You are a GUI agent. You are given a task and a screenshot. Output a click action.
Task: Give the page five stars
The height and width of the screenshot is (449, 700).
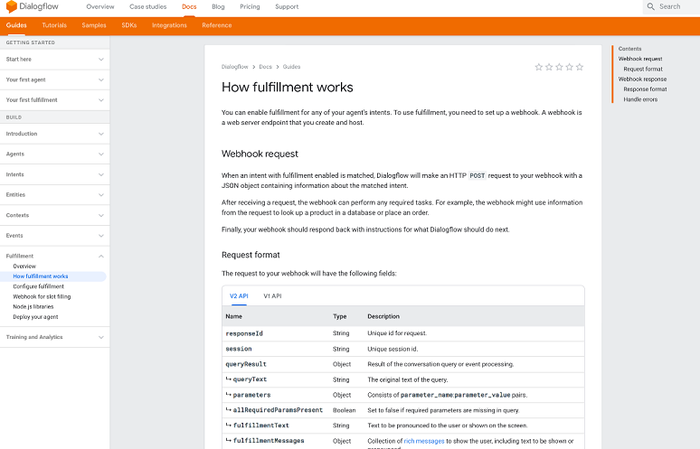(x=579, y=67)
